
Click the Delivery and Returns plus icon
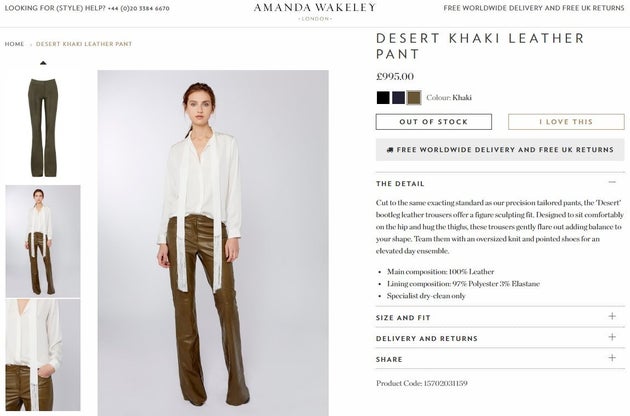point(612,337)
